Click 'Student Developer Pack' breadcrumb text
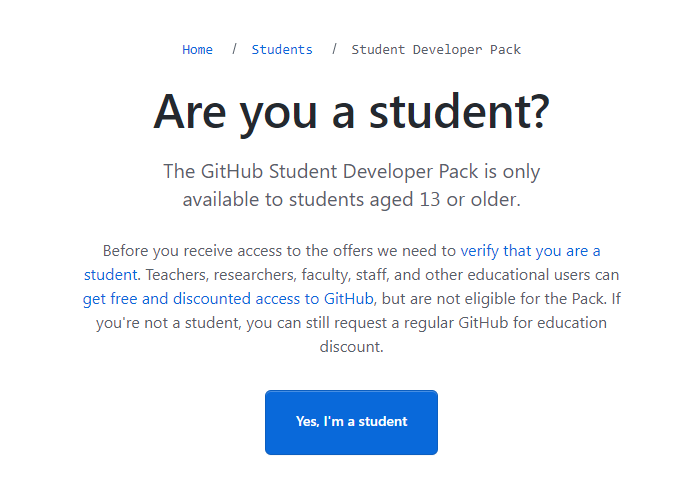Screen dimensions: 680x488 [436, 50]
